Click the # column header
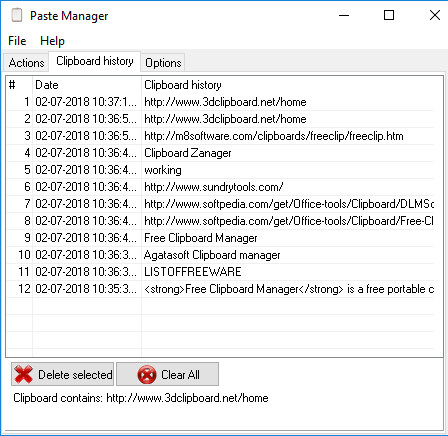 (19, 85)
